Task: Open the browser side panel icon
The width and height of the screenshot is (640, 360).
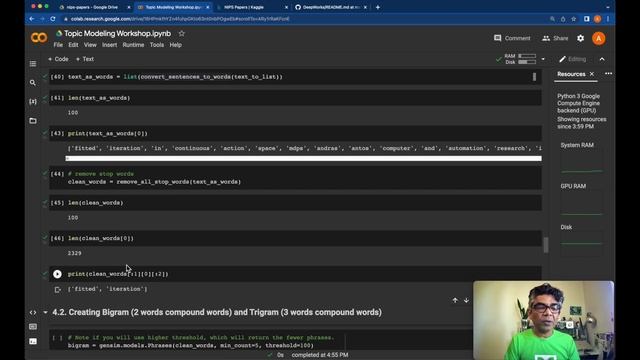Action: click(587, 19)
